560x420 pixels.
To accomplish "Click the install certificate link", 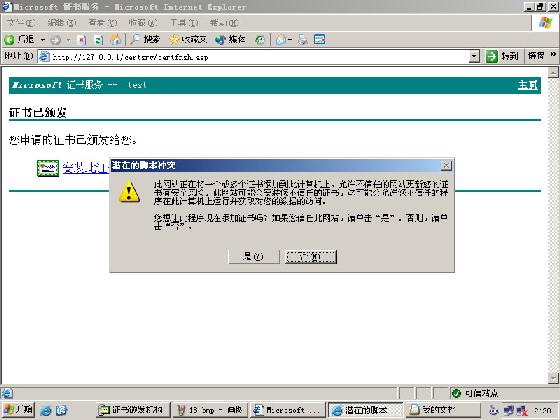I will pyautogui.click(x=86, y=168).
